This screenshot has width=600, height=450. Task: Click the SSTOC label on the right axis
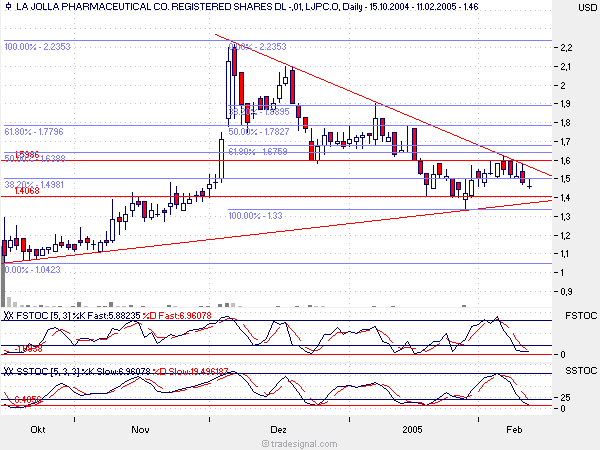(x=581, y=371)
